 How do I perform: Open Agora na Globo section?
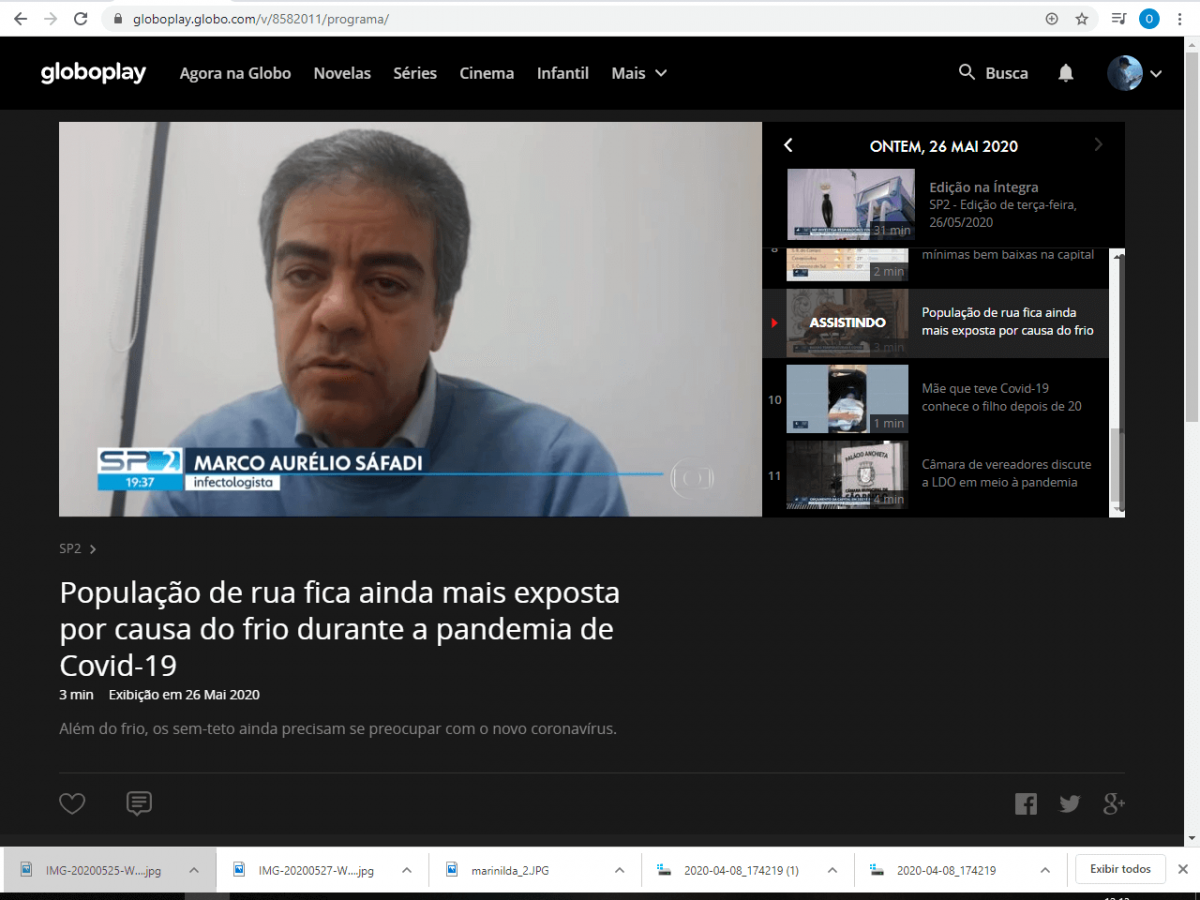point(235,73)
